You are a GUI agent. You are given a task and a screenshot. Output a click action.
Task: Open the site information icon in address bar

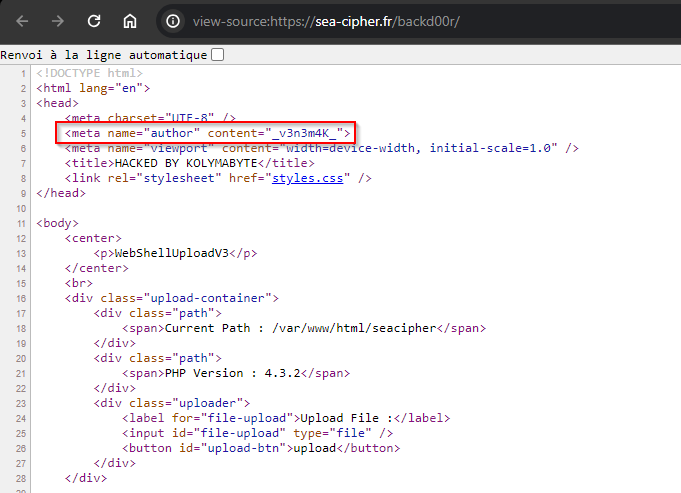(173, 20)
